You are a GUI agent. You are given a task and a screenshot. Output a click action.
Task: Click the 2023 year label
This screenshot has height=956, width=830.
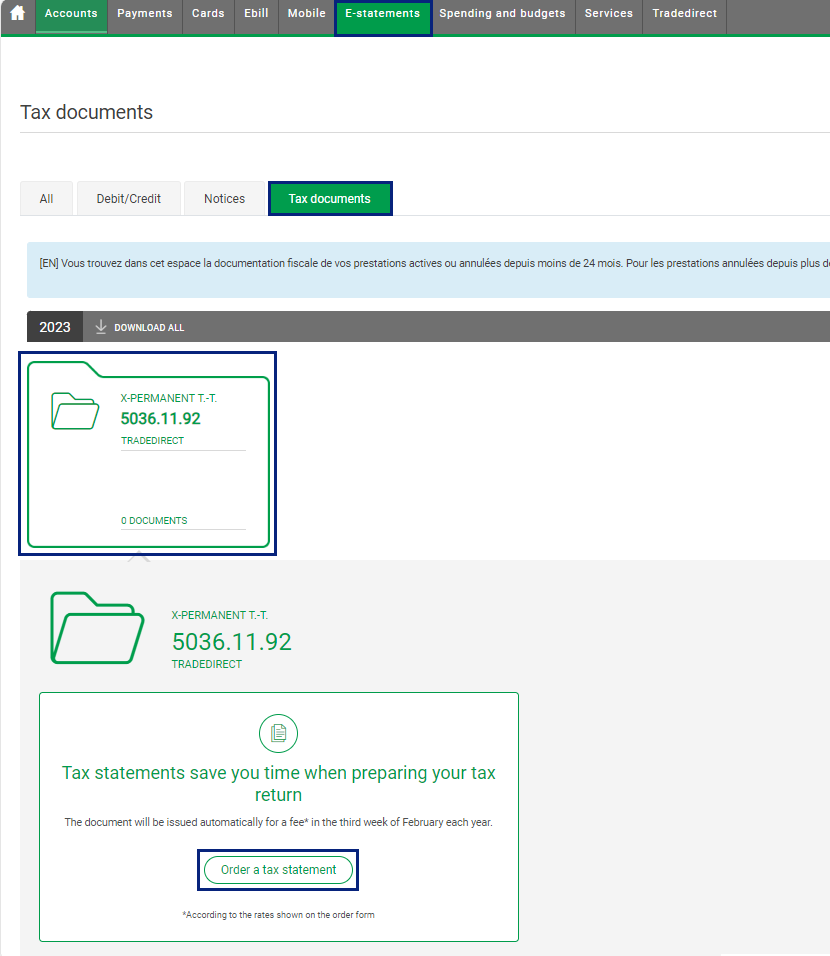[x=55, y=327]
